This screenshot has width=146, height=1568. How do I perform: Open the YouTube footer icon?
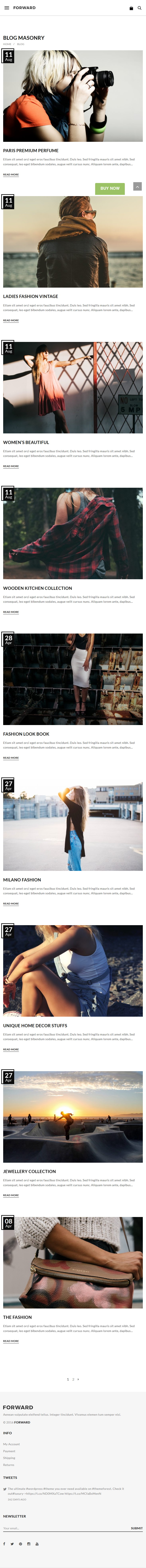(37, 1544)
